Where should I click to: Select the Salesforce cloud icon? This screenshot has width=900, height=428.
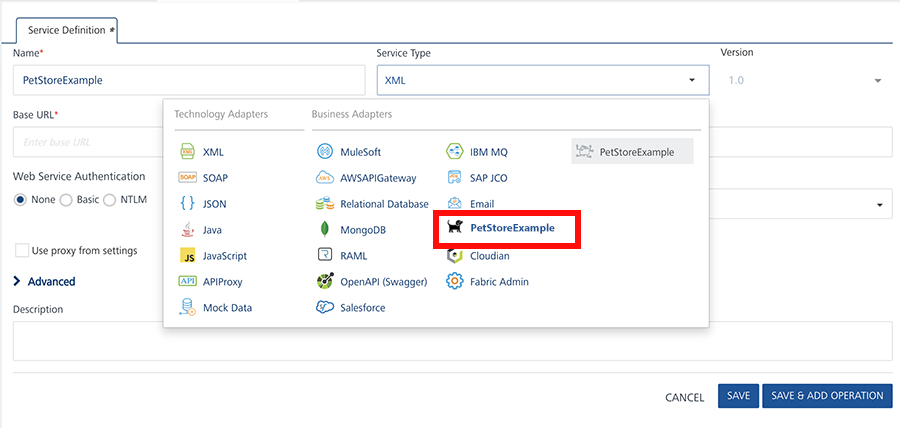(324, 308)
